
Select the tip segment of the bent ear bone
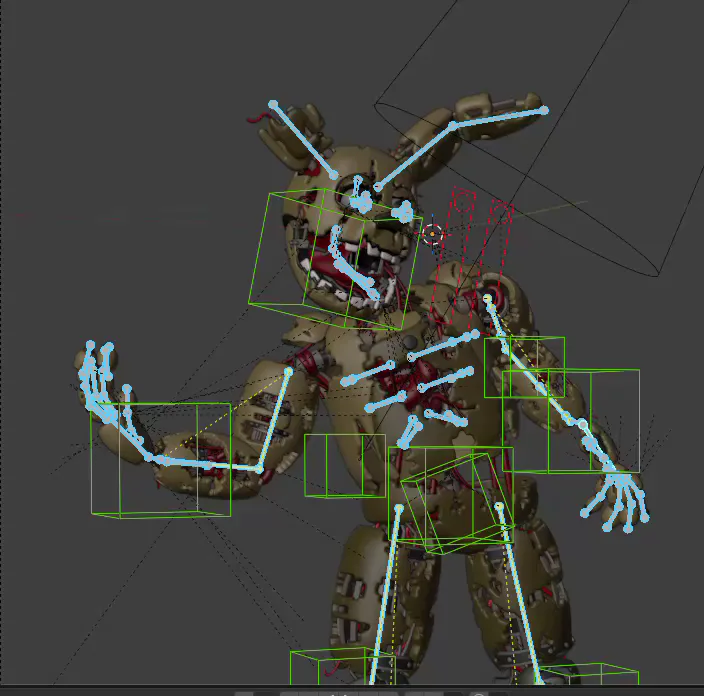[x=498, y=117]
